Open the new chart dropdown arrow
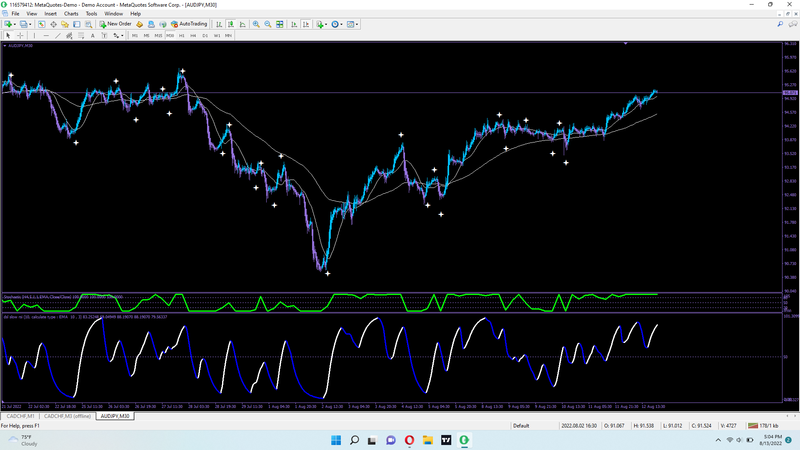 click(17, 23)
